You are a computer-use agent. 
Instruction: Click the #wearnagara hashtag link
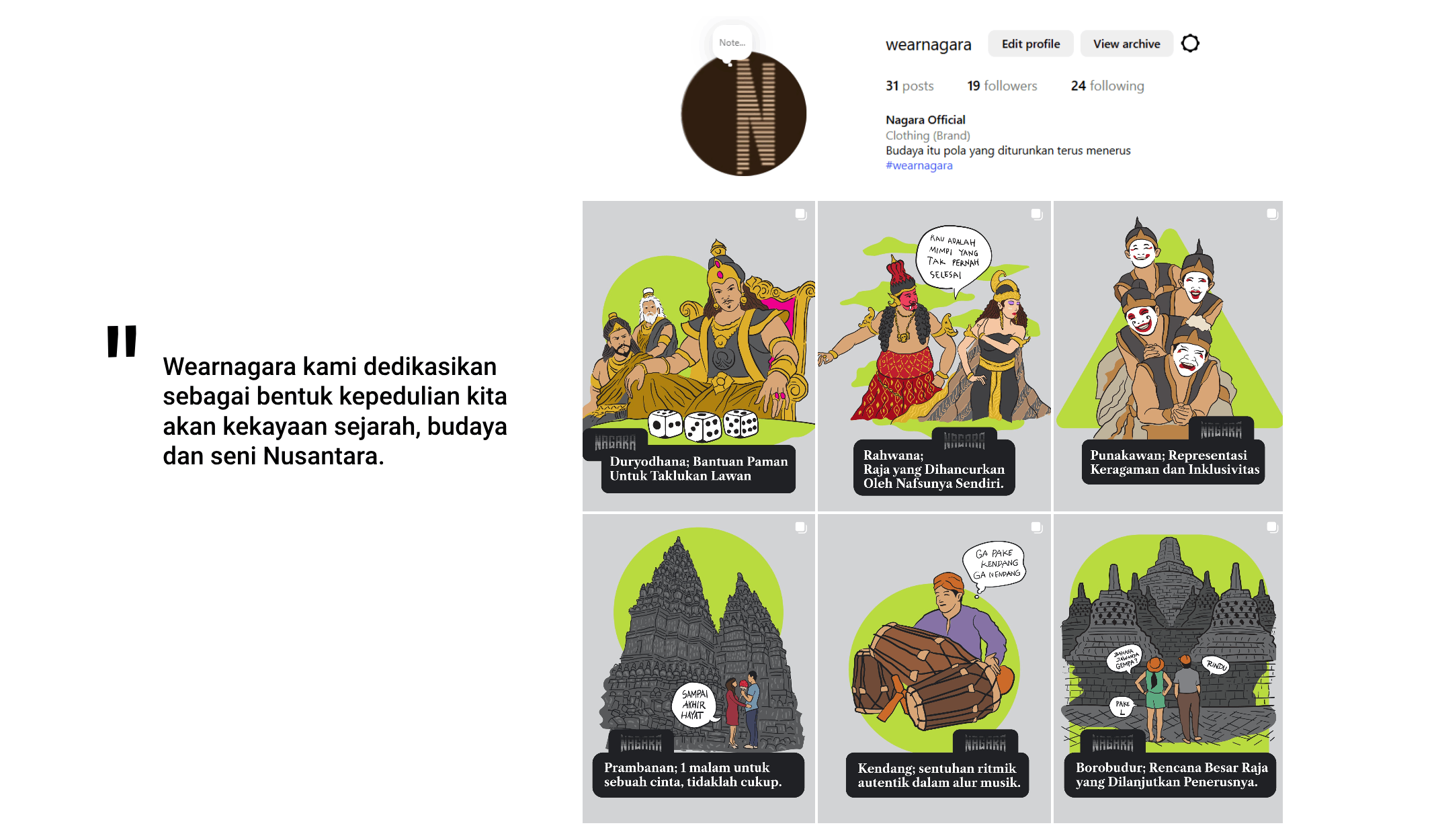pos(919,165)
